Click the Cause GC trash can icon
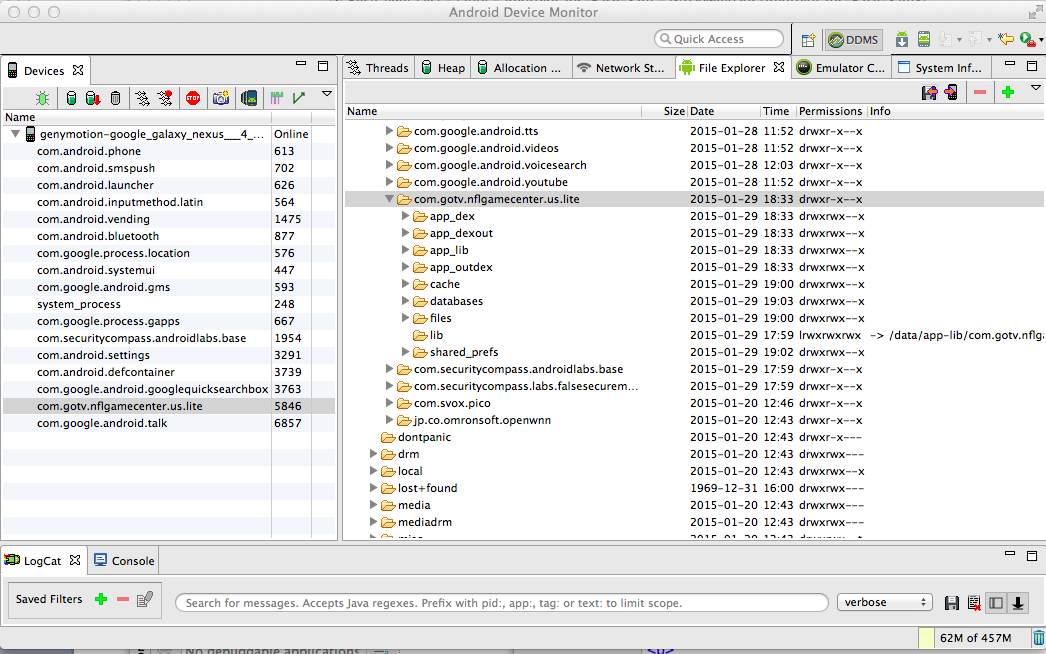Viewport: 1046px width, 654px height. point(115,98)
